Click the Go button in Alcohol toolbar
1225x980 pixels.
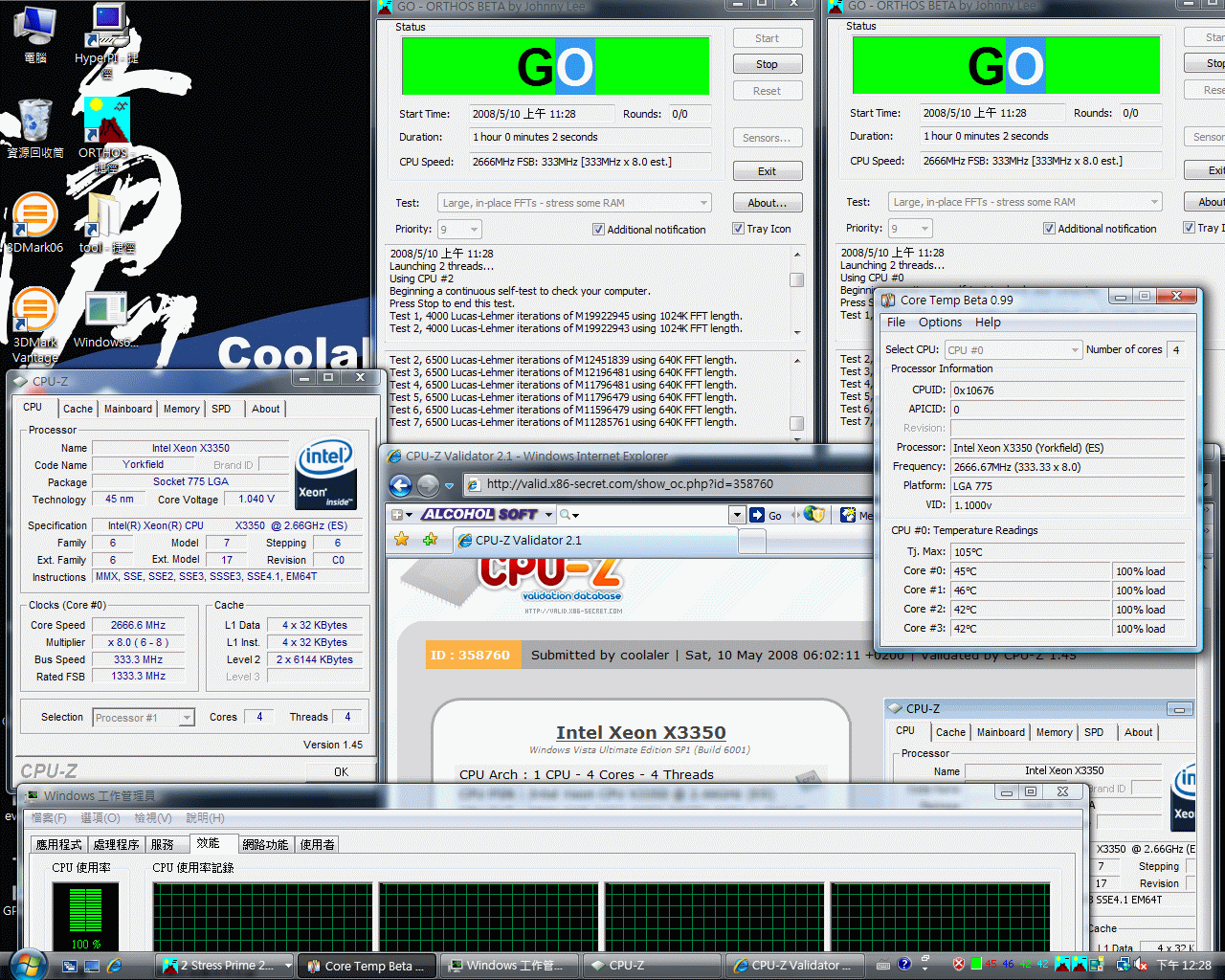[x=767, y=515]
